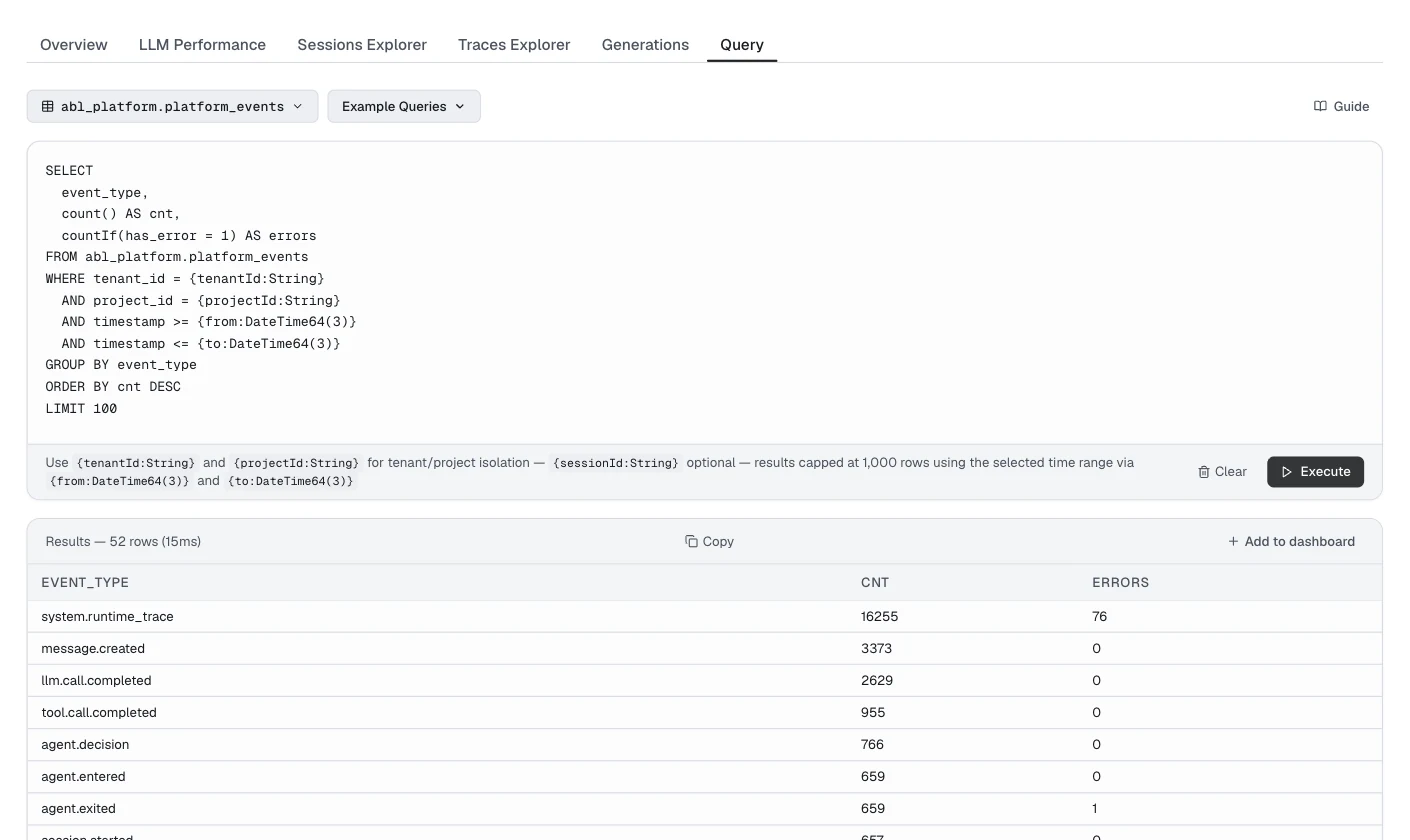Image resolution: width=1410 pixels, height=840 pixels.
Task: Click the errors value 76
Action: [x=1100, y=617]
